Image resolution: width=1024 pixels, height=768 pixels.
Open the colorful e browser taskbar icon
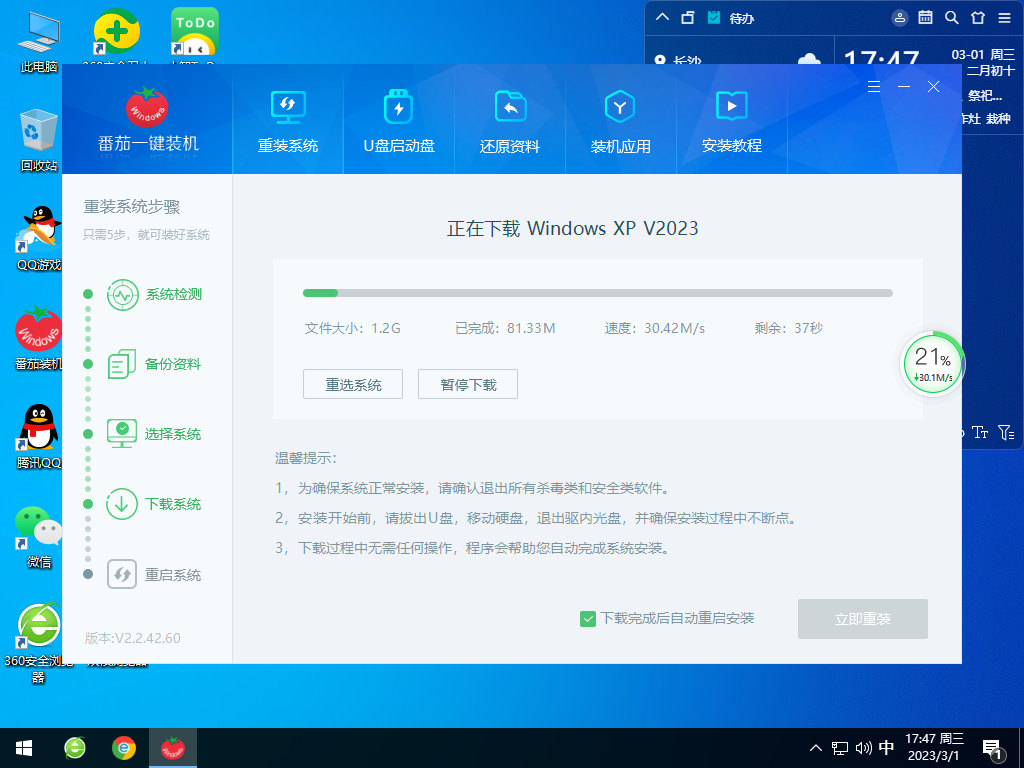point(123,748)
